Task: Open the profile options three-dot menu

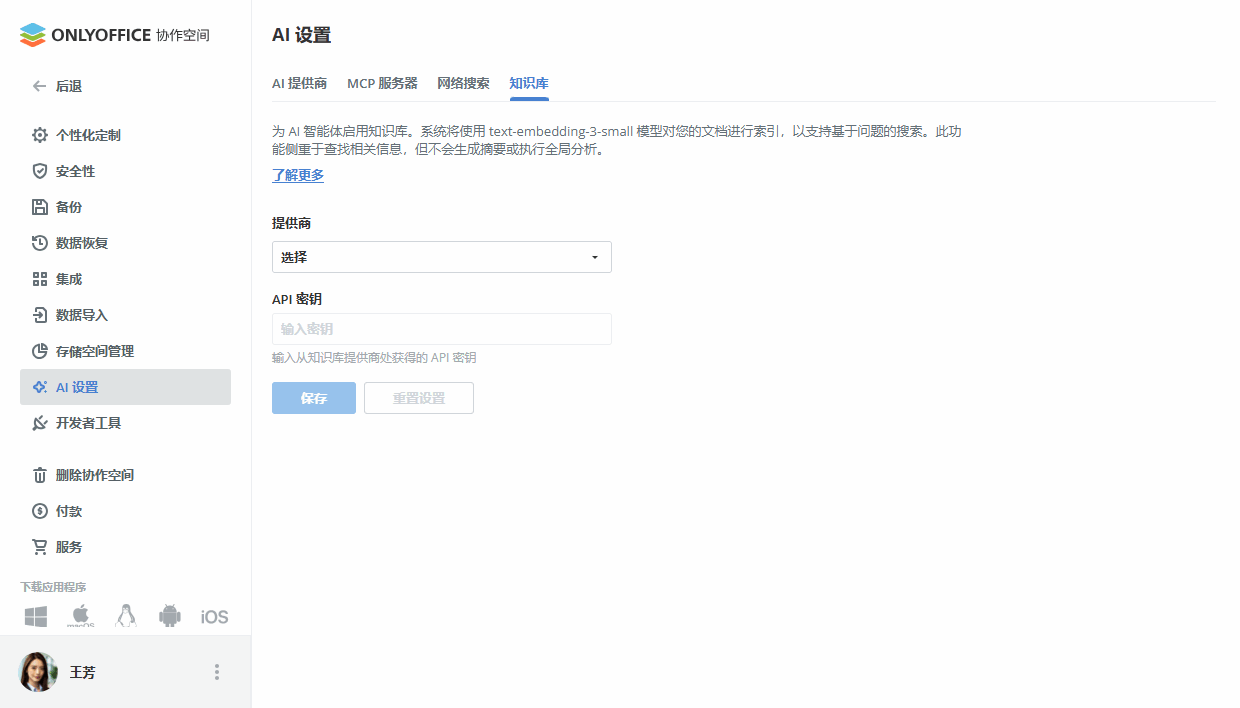Action: click(x=216, y=671)
